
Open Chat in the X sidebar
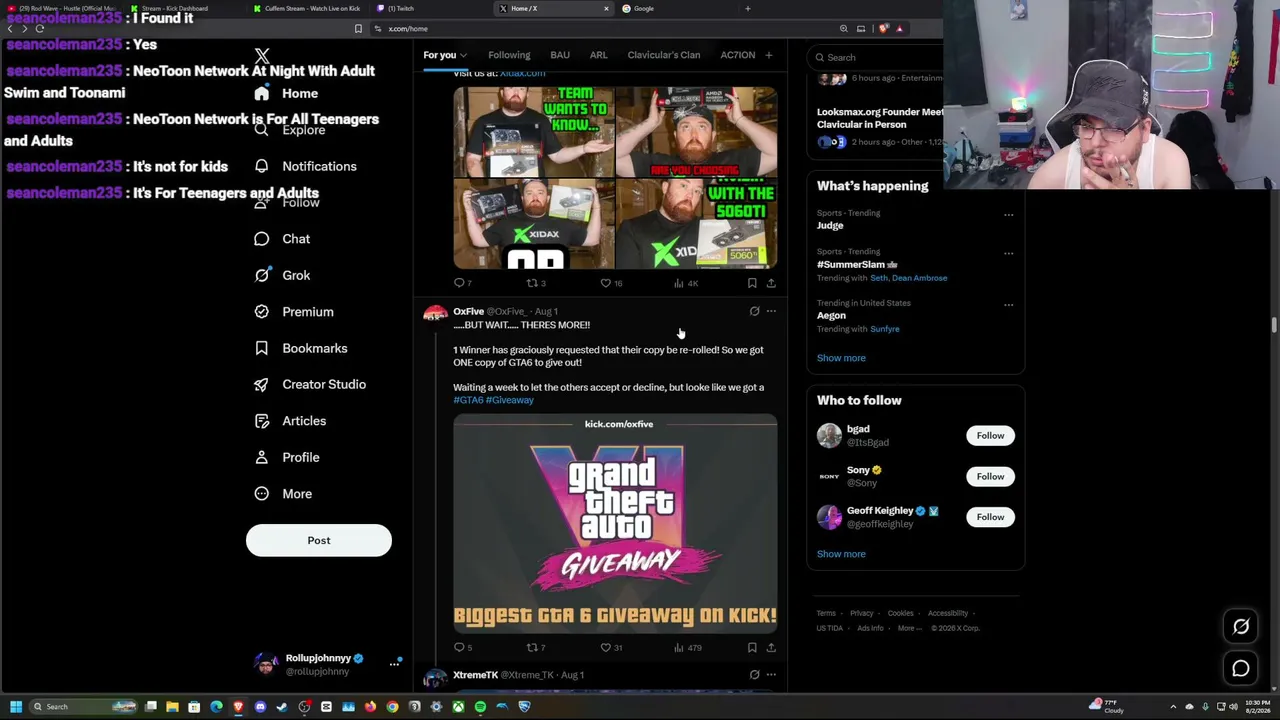pos(283,239)
